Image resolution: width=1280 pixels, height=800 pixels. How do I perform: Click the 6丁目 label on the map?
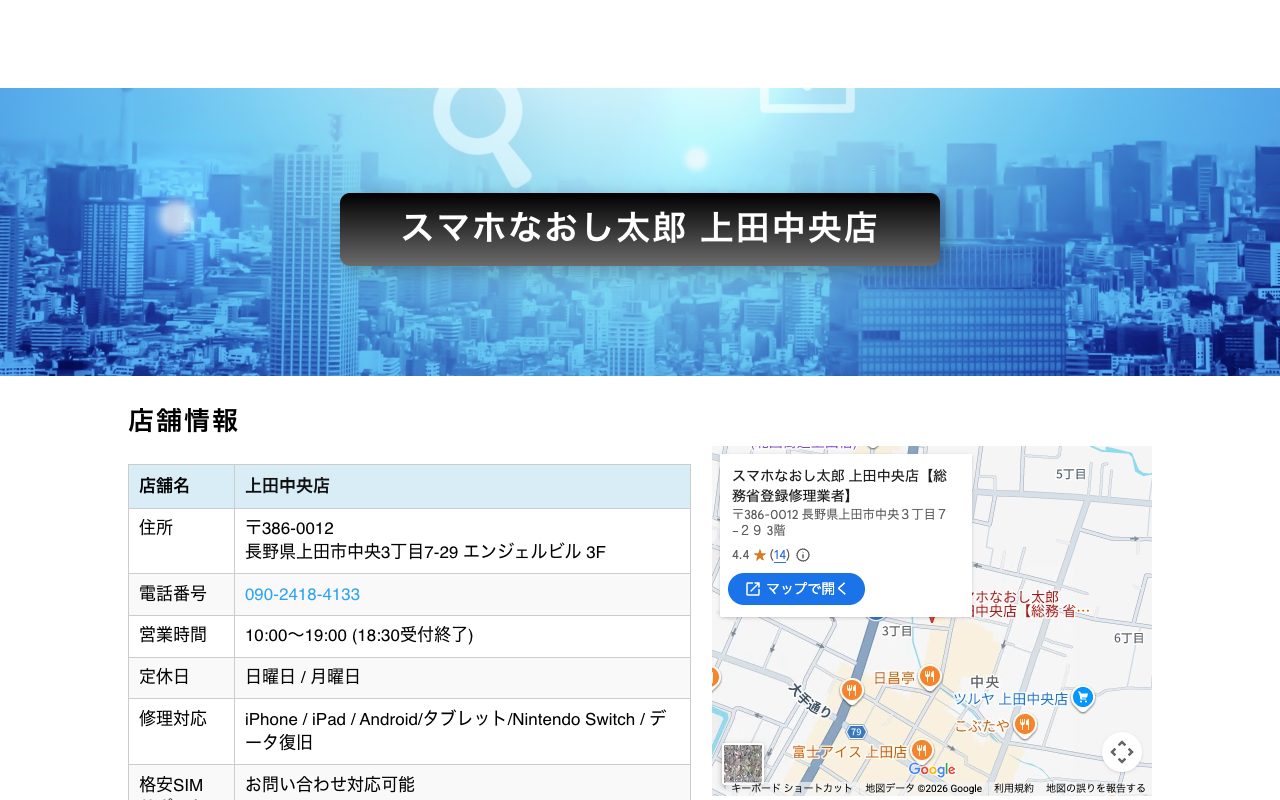[1129, 638]
